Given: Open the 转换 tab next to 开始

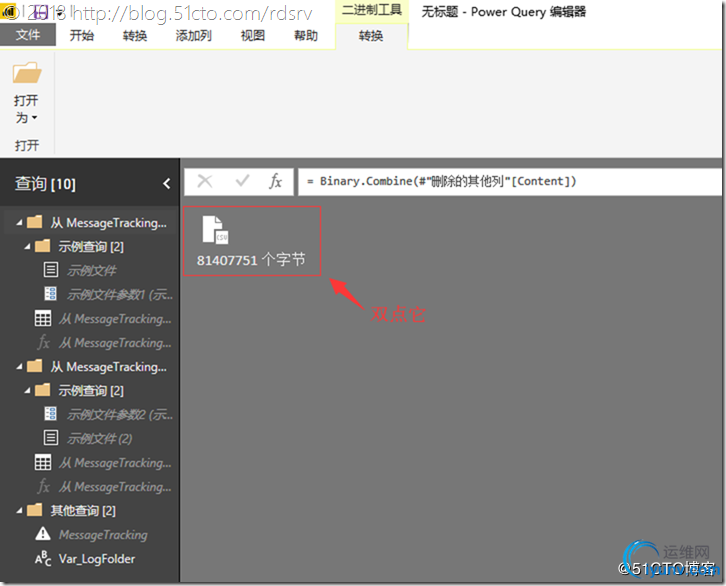Looking at the screenshot, I should pos(135,35).
